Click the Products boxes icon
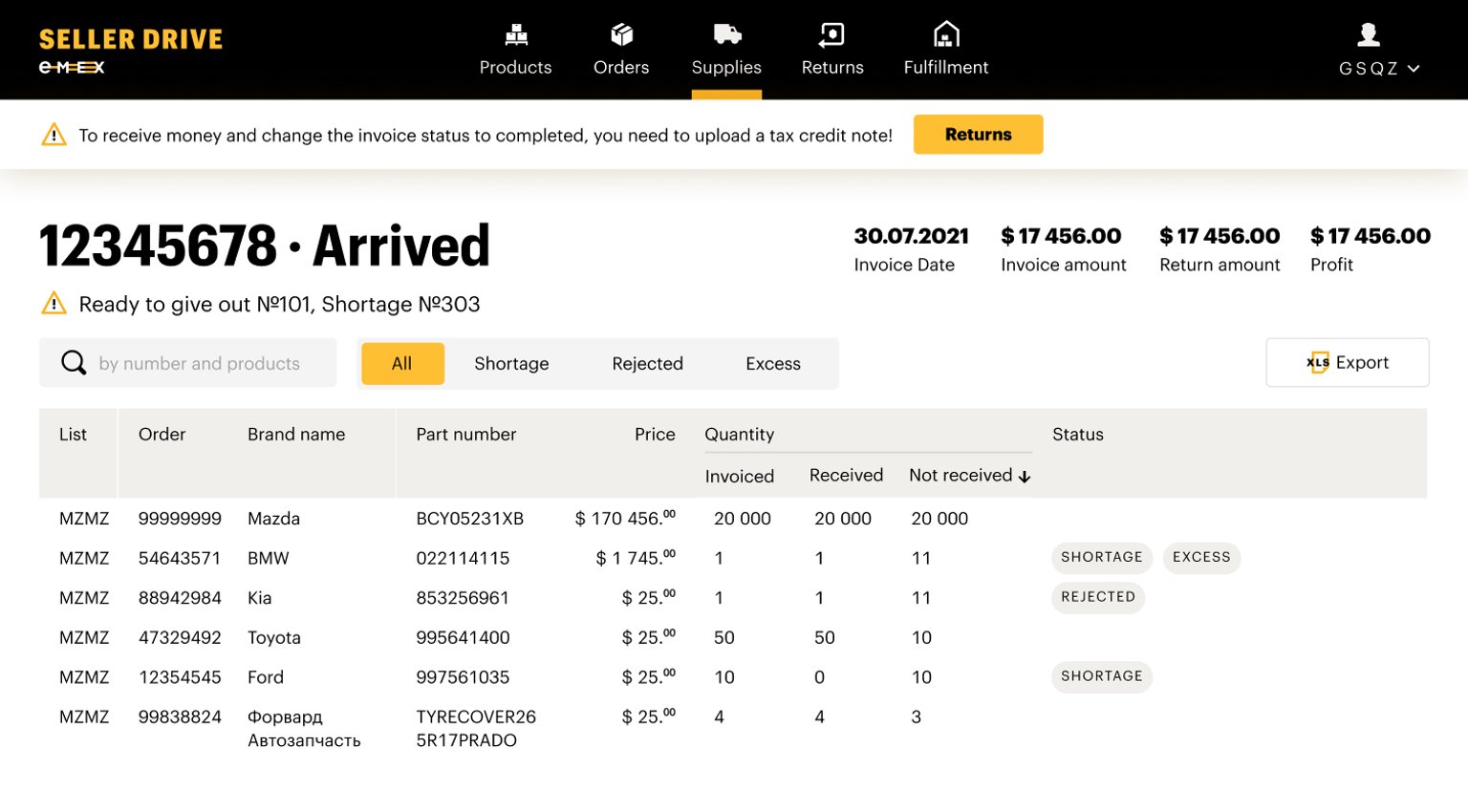 point(516,35)
